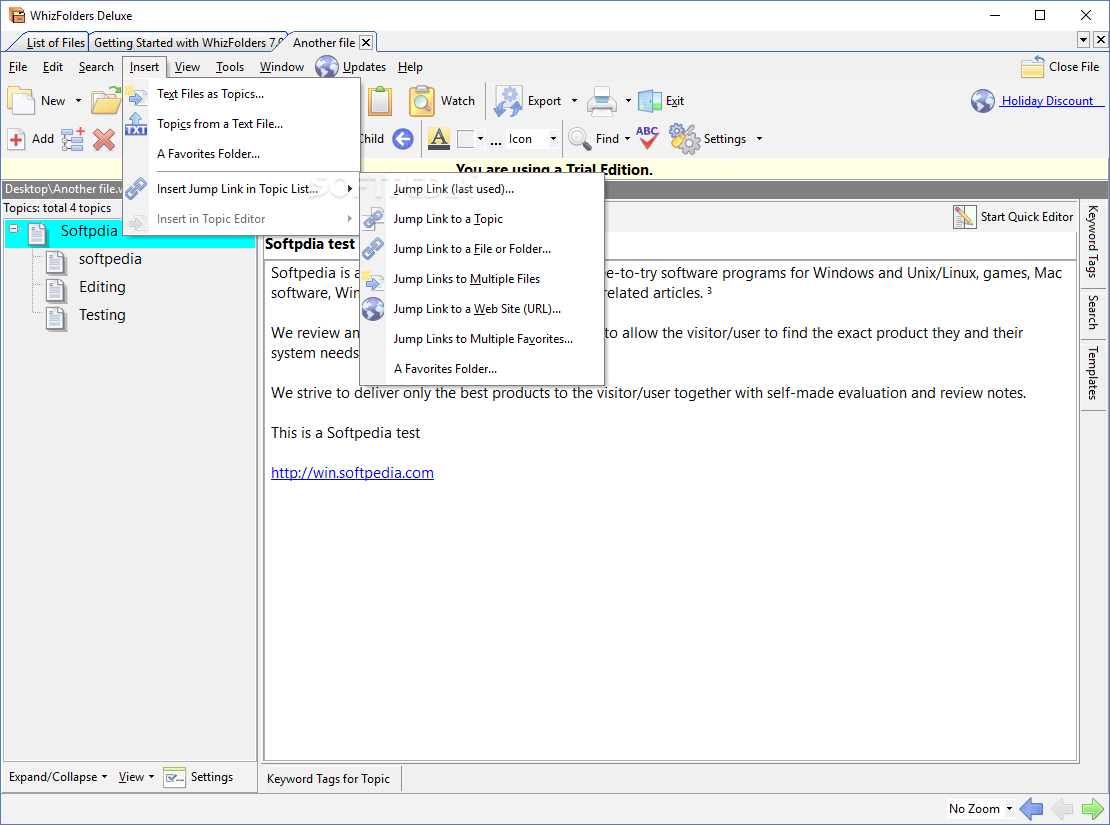The image size is (1110, 825).
Task: Open the Templates side tab
Action: pyautogui.click(x=1094, y=373)
